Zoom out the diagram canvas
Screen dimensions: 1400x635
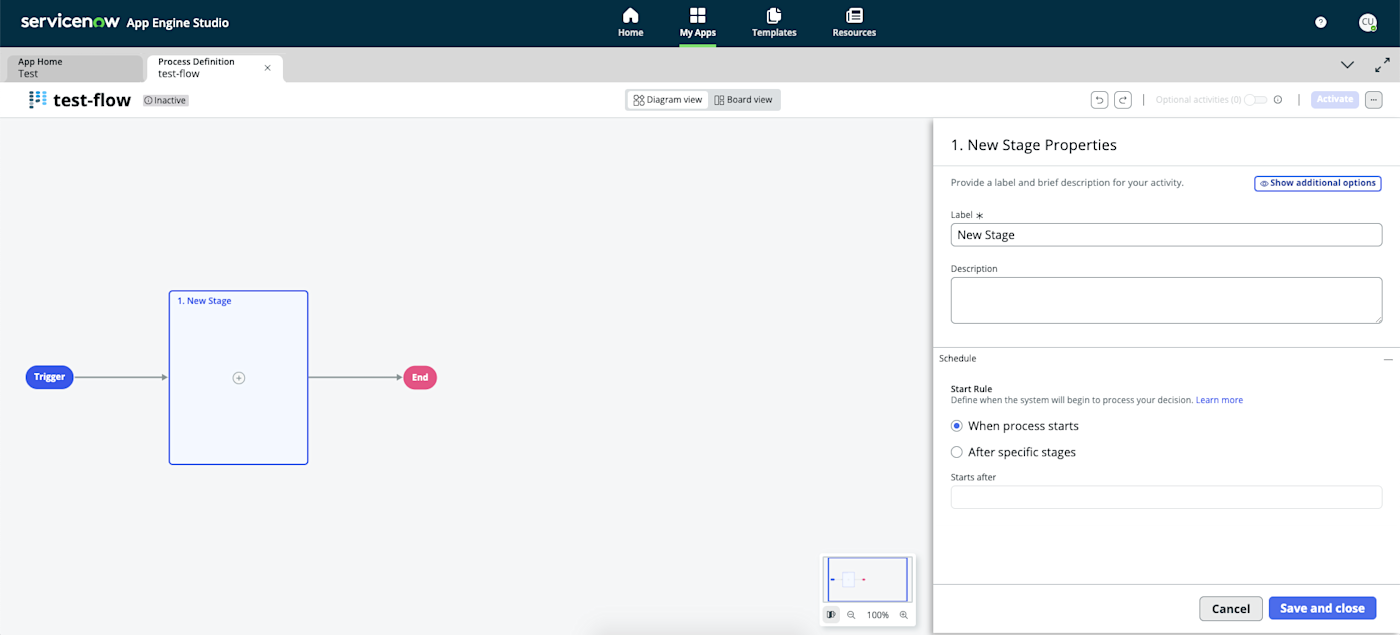click(x=851, y=615)
